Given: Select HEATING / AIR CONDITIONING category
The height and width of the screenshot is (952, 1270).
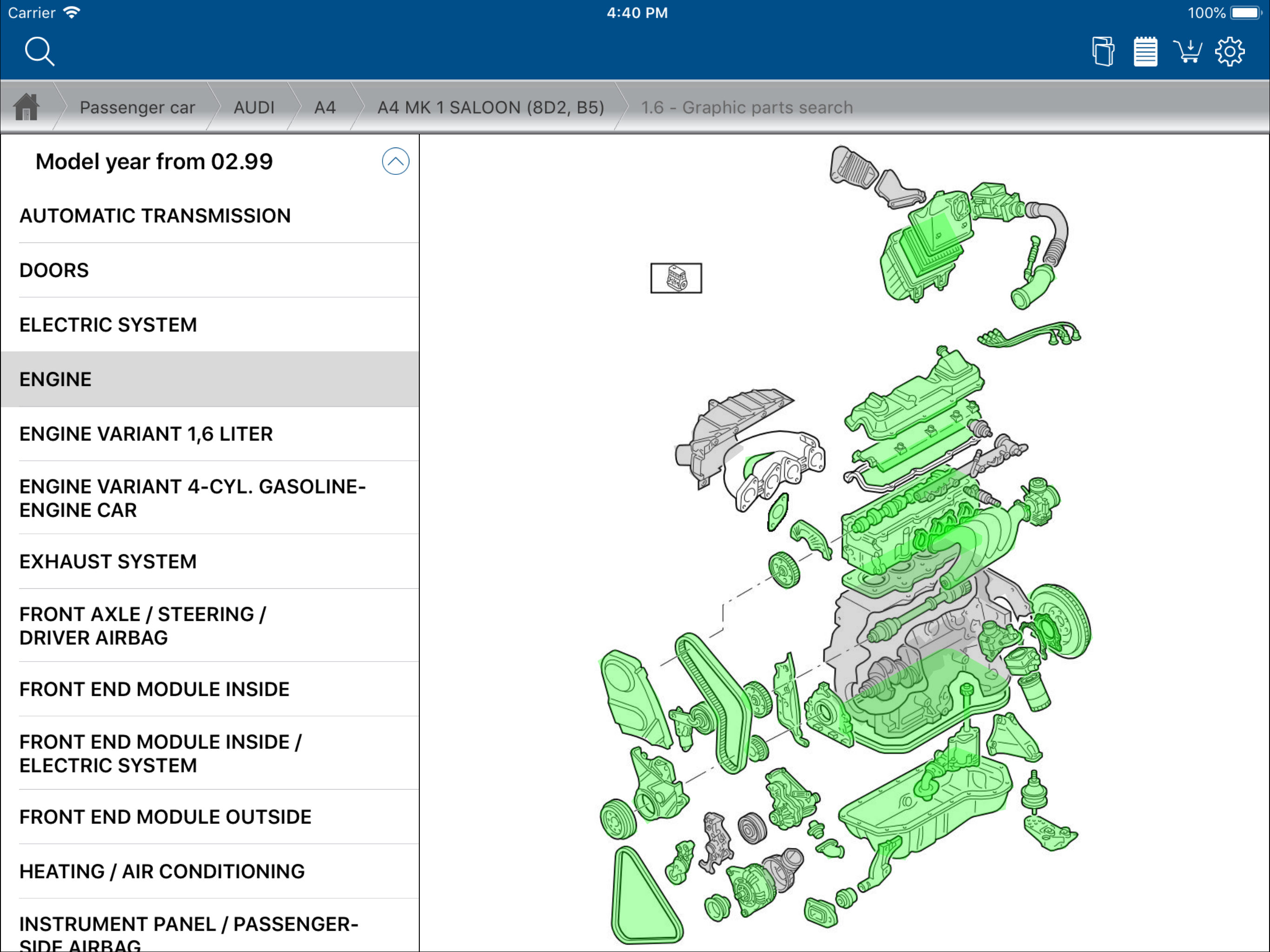Looking at the screenshot, I should click(x=162, y=872).
